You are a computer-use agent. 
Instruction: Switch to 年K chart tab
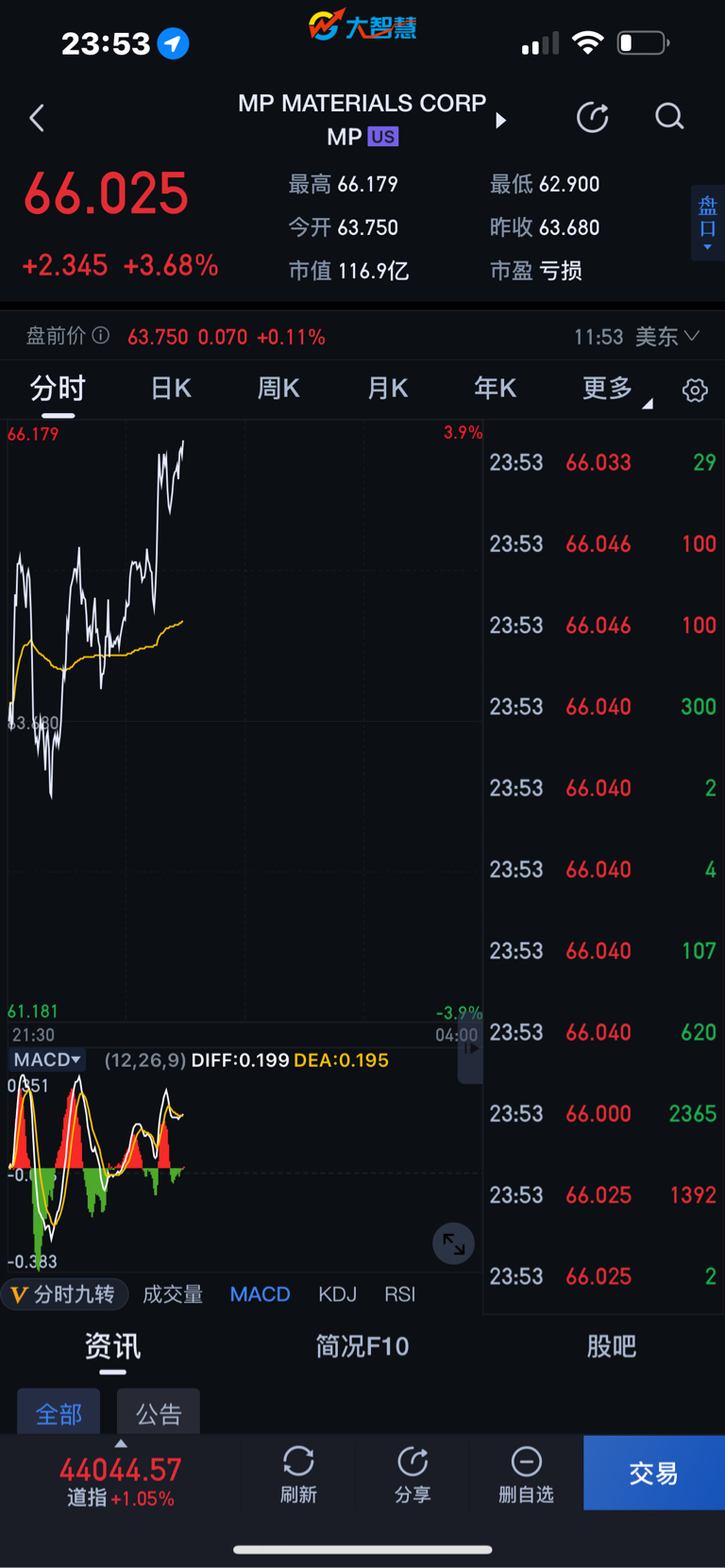[495, 389]
